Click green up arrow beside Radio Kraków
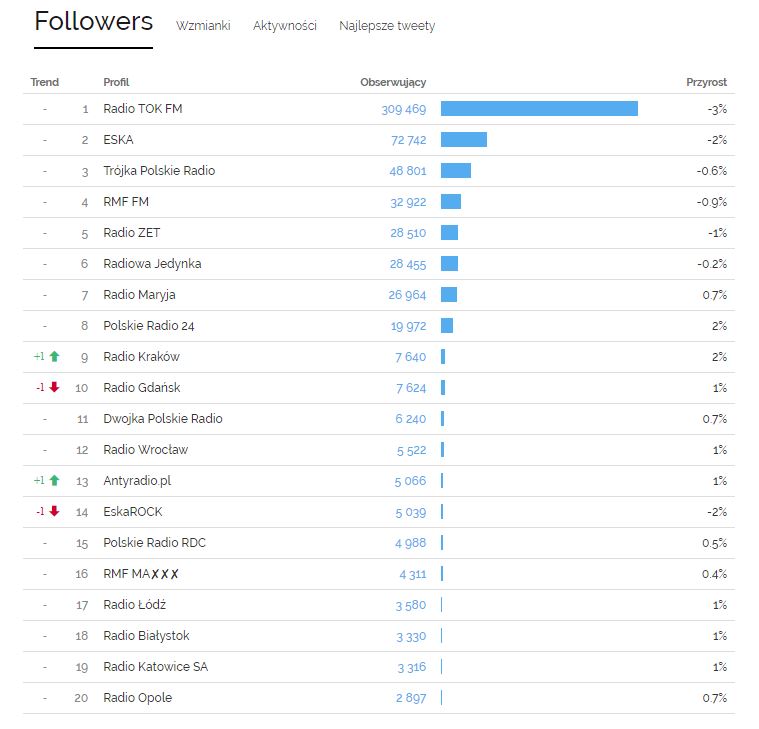This screenshot has height=729, width=759. 55,357
